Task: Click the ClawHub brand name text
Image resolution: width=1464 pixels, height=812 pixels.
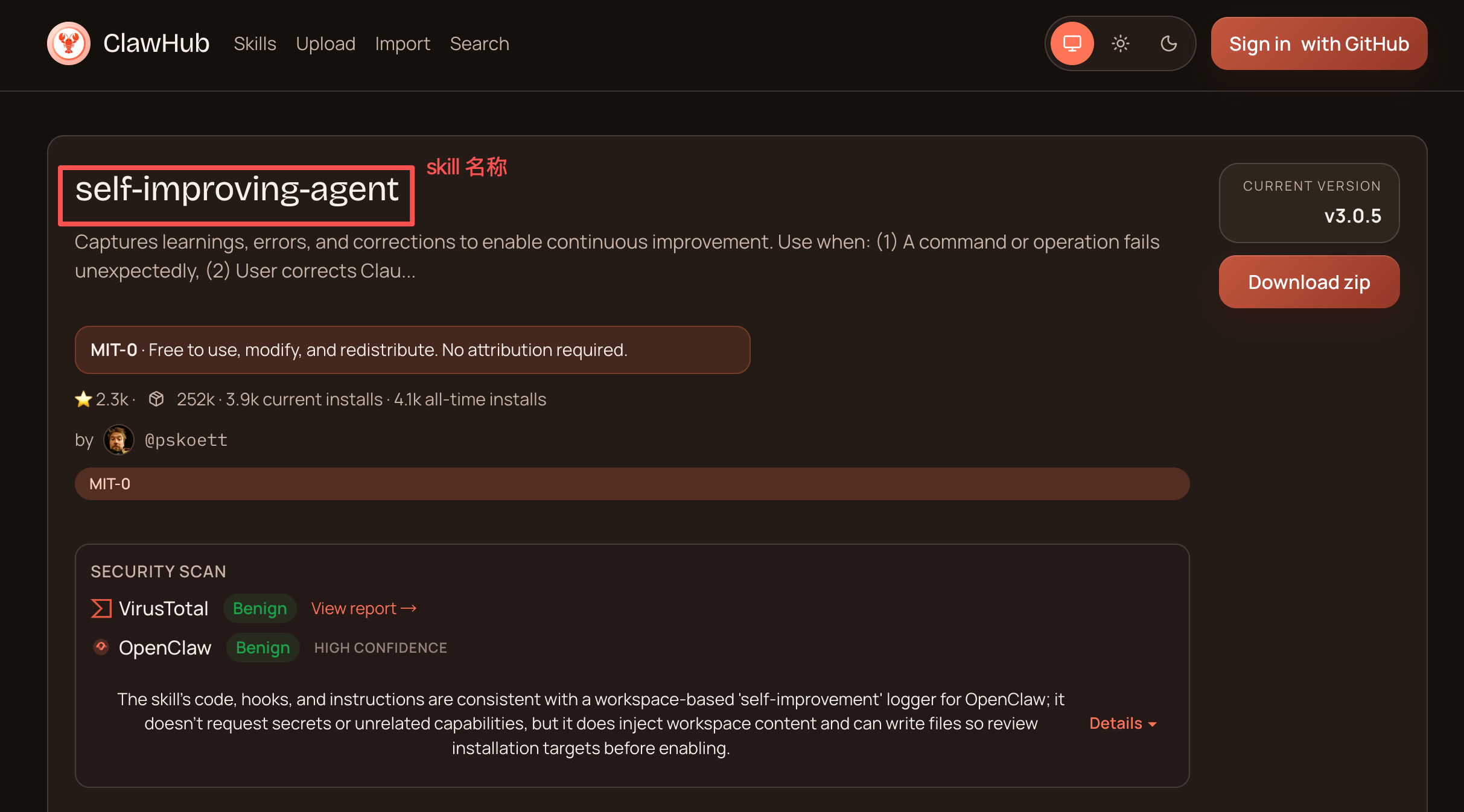Action: click(x=156, y=43)
